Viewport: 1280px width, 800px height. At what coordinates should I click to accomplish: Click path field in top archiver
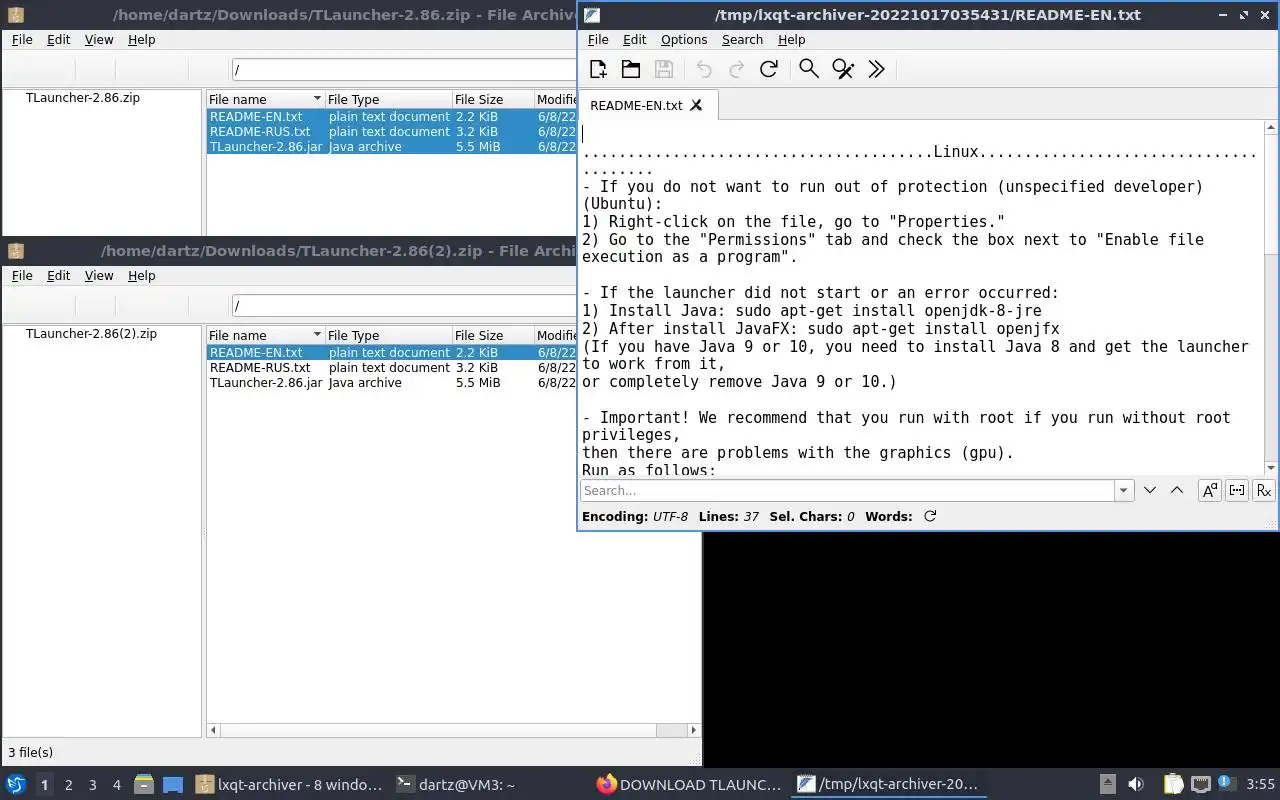[x=404, y=70]
